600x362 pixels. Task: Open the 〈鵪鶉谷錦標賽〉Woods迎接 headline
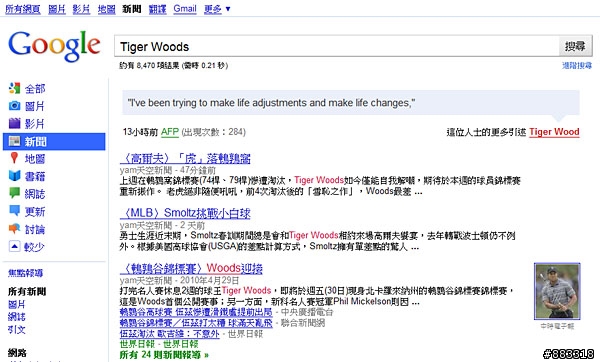tap(191, 268)
